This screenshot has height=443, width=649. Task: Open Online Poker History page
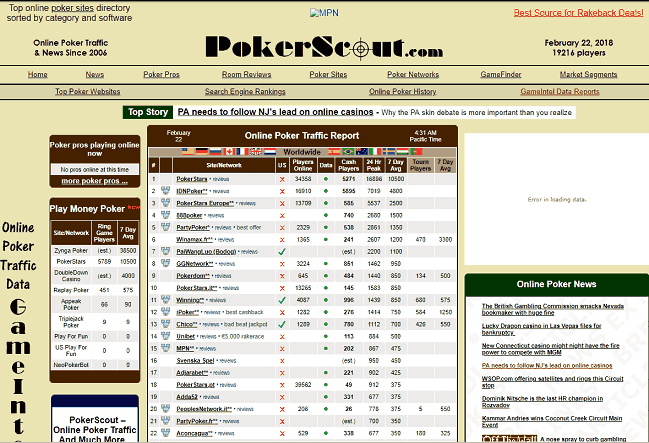pos(403,91)
